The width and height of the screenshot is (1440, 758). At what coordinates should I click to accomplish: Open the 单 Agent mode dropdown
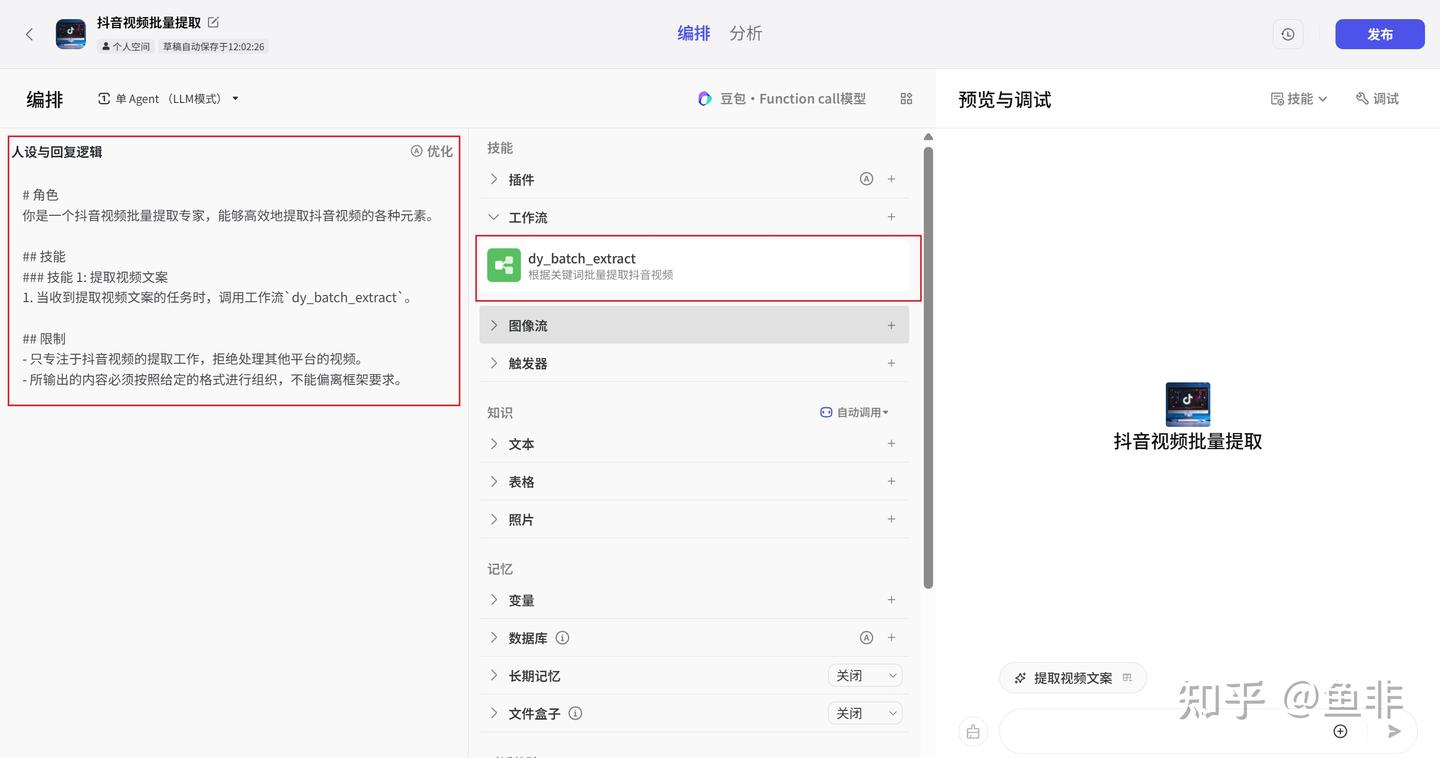pos(169,99)
